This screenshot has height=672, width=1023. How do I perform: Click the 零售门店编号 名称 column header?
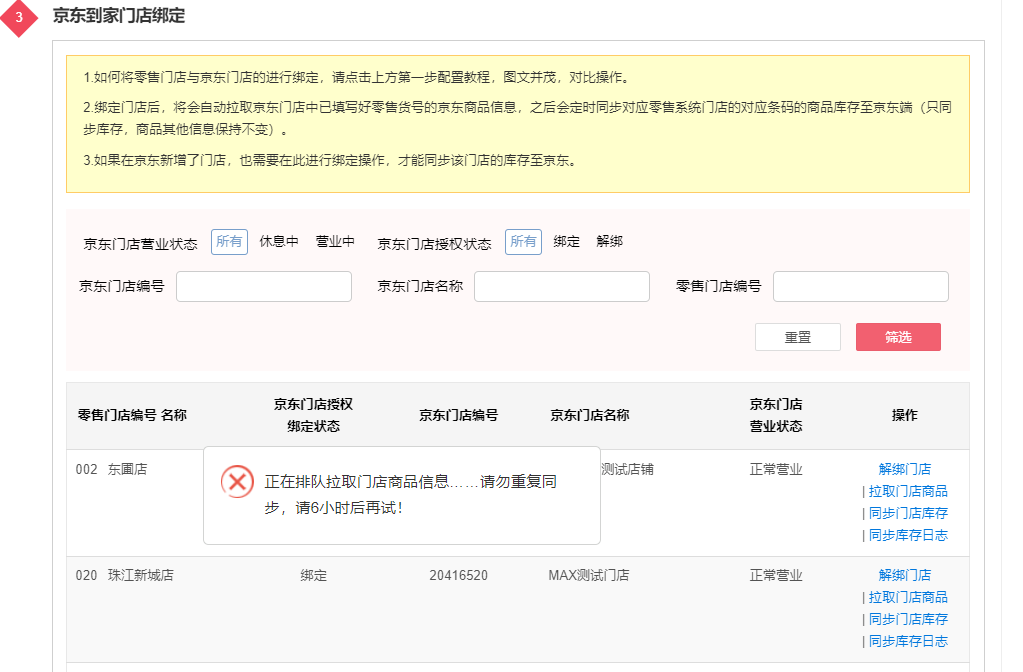tap(132, 415)
